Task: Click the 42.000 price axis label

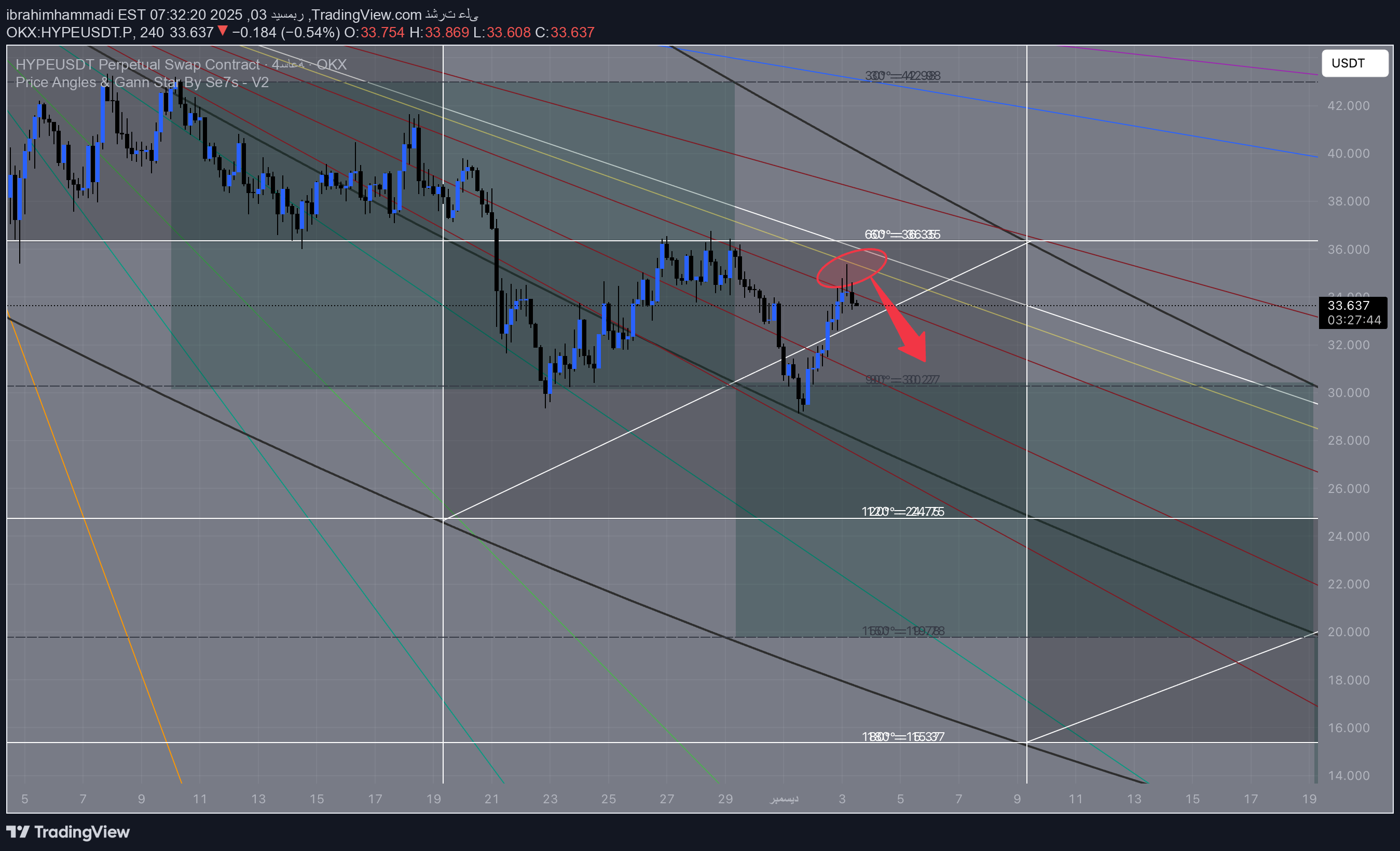Action: (x=1348, y=106)
